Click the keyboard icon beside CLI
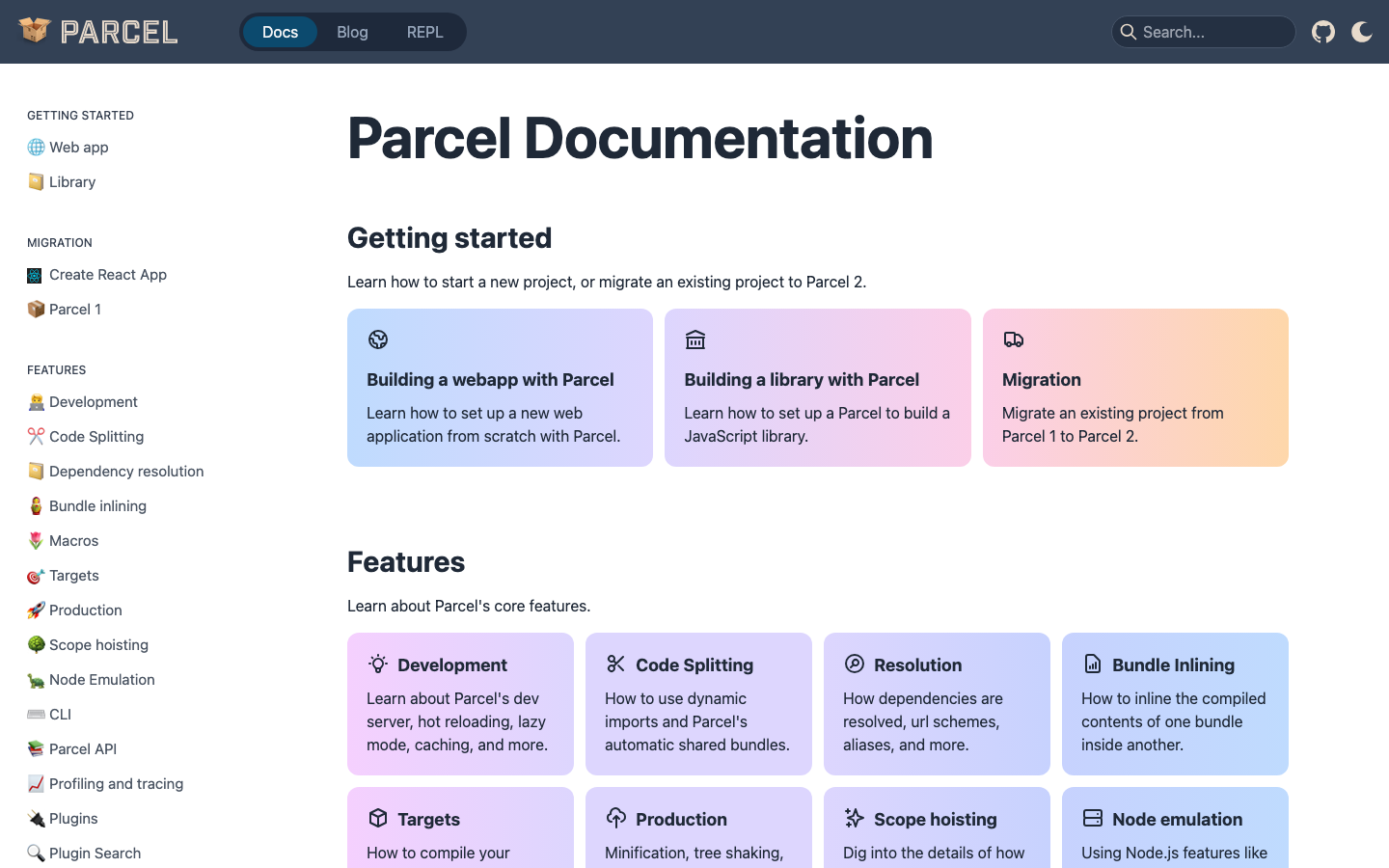Image resolution: width=1389 pixels, height=868 pixels. (x=36, y=714)
